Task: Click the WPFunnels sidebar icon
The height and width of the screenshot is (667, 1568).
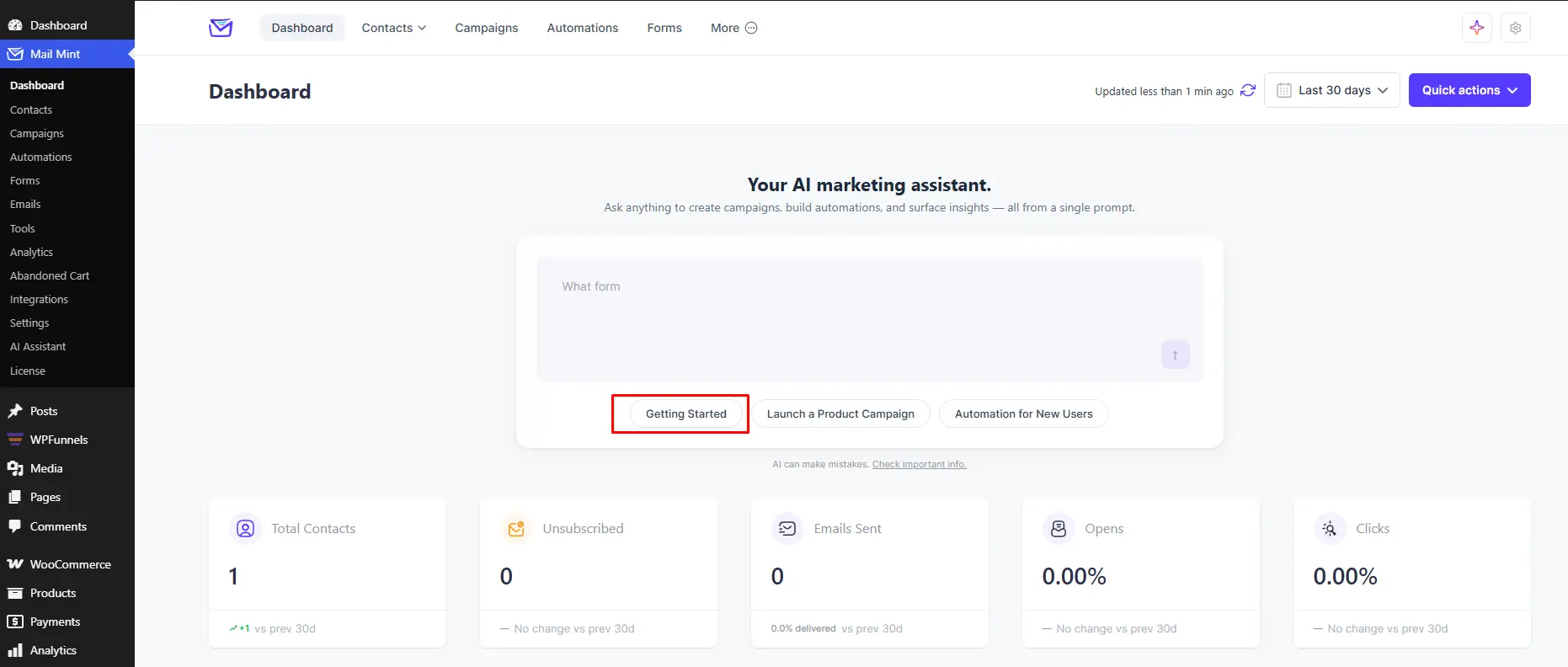Action: click(15, 440)
